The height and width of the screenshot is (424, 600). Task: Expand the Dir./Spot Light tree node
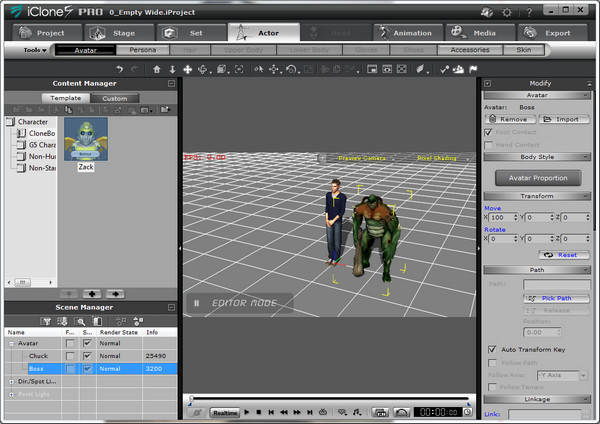pos(11,381)
